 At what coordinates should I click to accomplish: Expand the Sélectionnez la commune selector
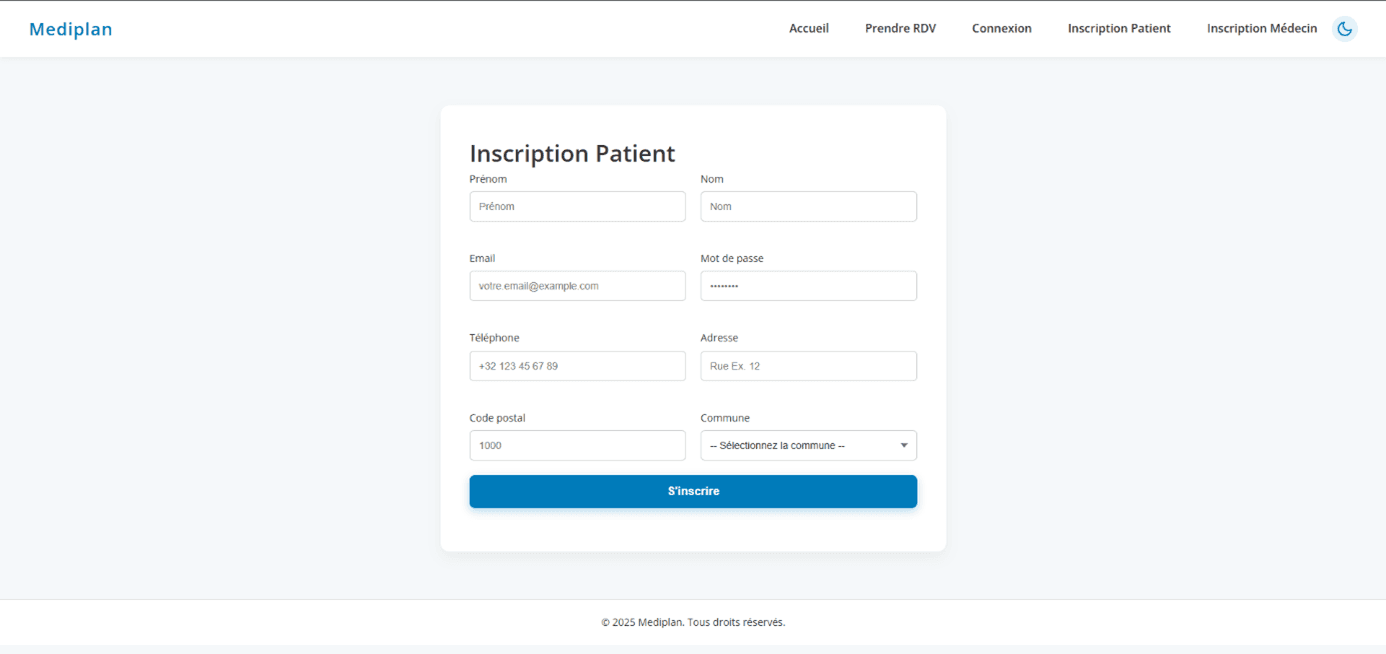pyautogui.click(x=808, y=445)
